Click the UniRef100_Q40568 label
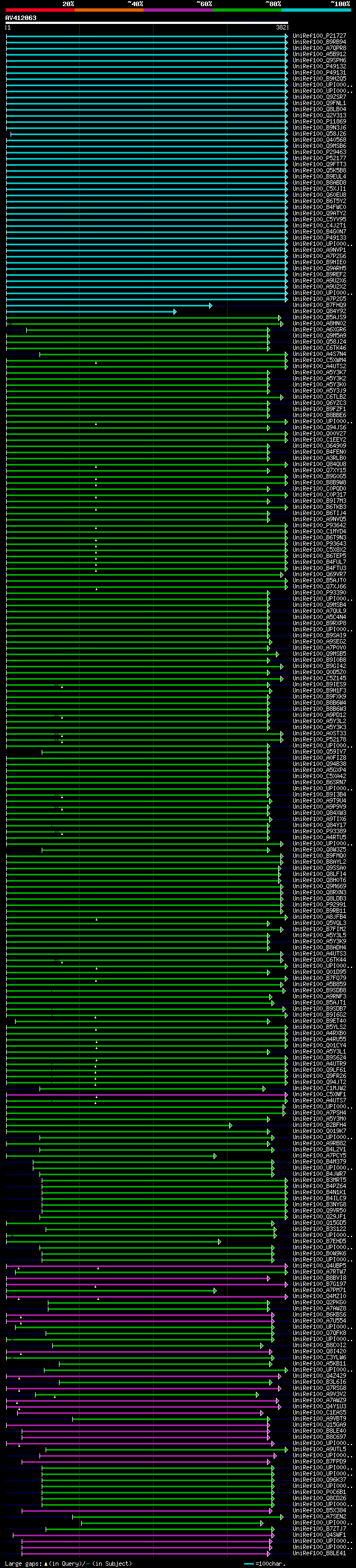 click(x=319, y=140)
